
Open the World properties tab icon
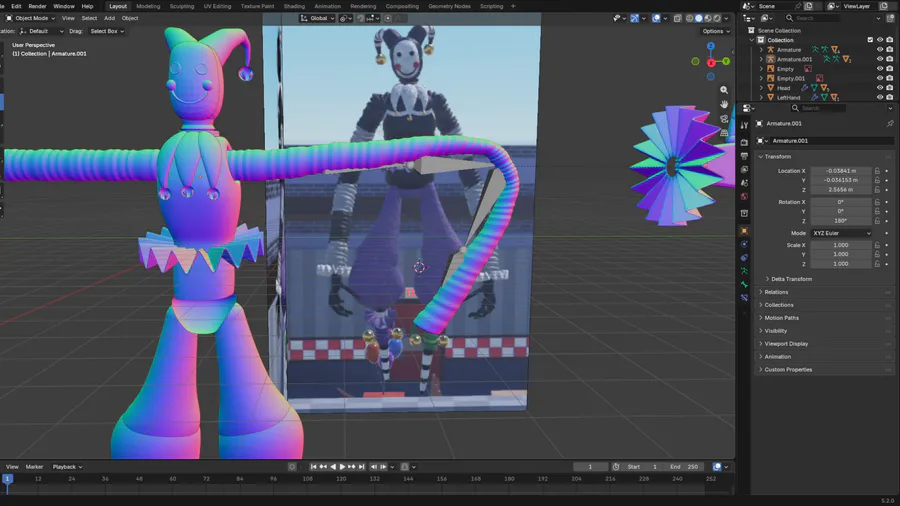click(x=744, y=196)
